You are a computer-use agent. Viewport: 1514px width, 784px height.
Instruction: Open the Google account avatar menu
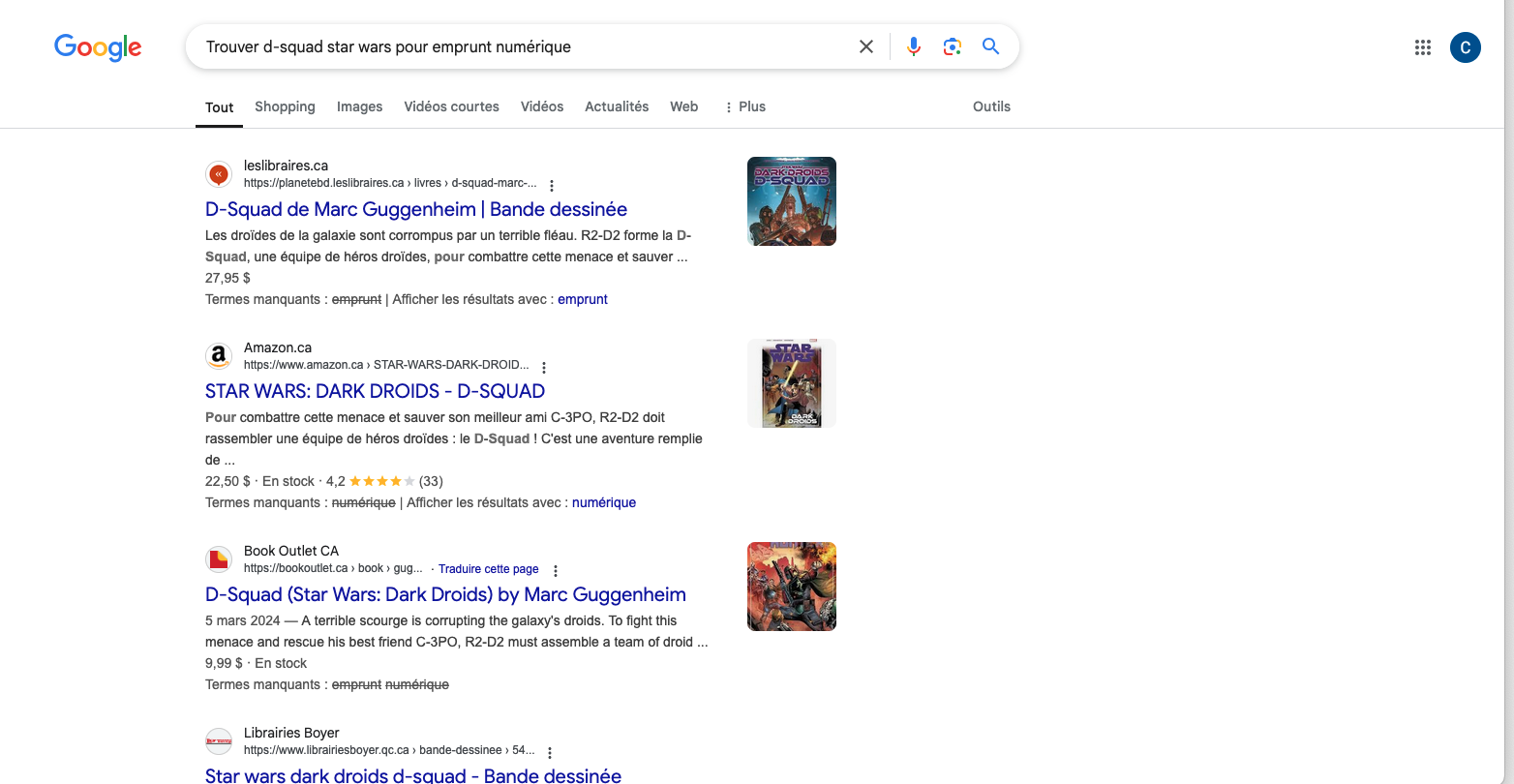coord(1465,47)
